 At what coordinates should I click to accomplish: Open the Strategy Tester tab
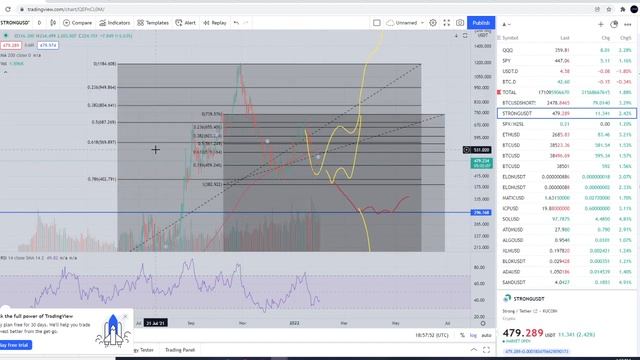pos(144,350)
